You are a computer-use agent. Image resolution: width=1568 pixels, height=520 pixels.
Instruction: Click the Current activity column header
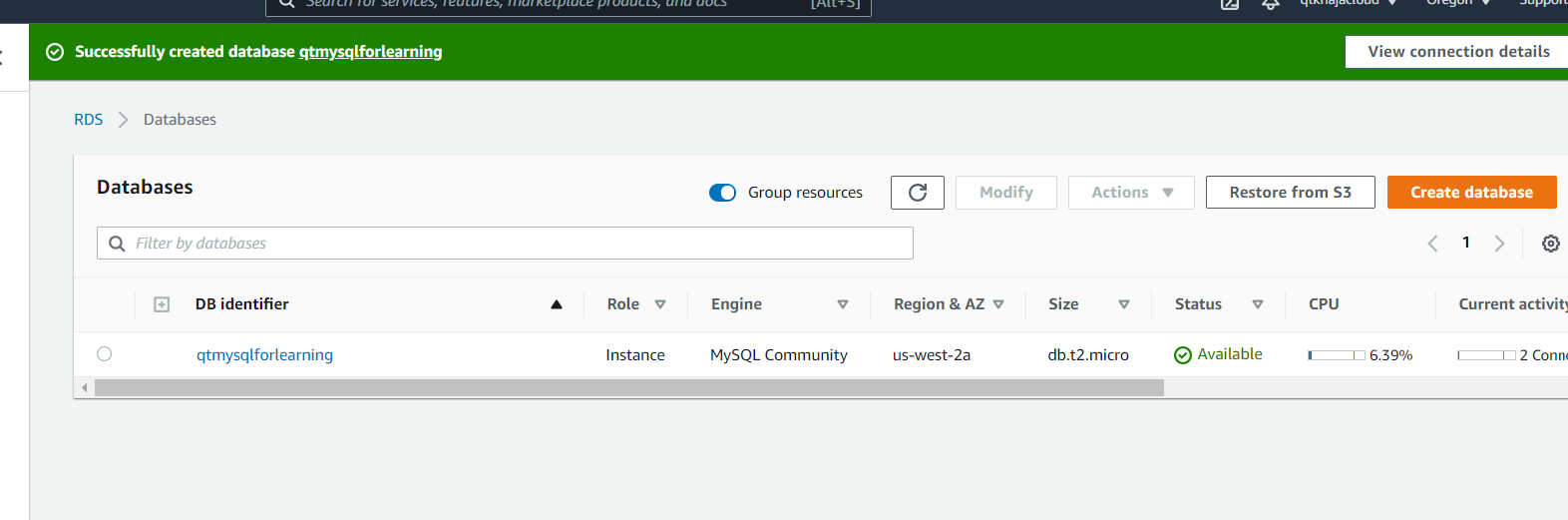tap(1512, 304)
